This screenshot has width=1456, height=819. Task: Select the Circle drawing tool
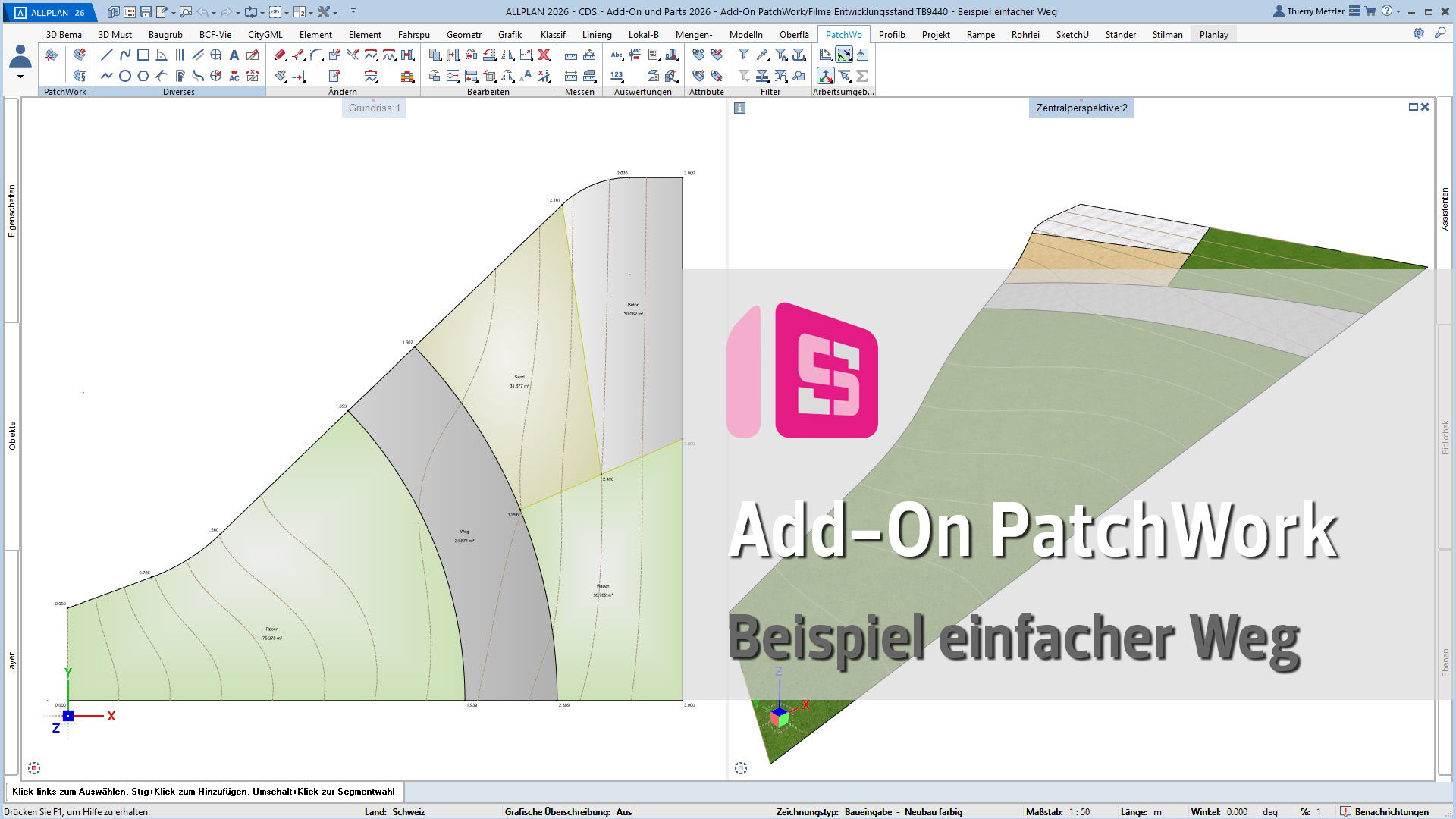pyautogui.click(x=124, y=76)
